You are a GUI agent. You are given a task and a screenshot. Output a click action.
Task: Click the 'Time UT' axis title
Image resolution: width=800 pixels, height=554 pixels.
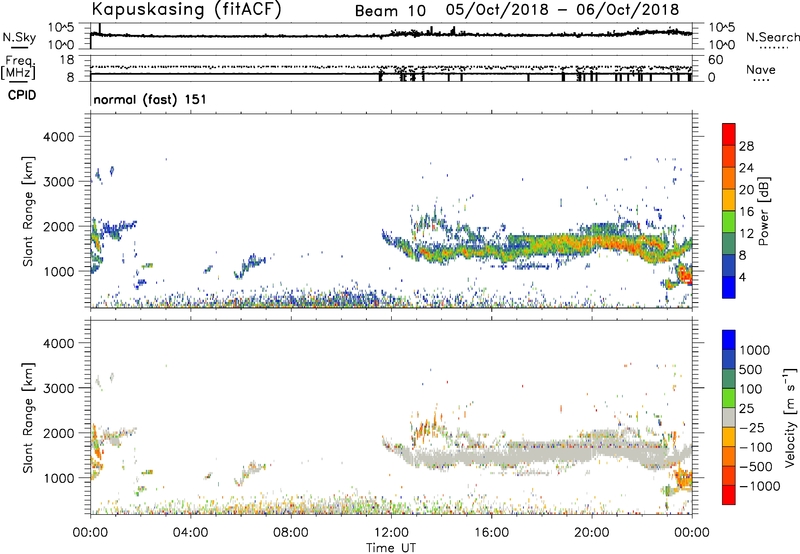pyautogui.click(x=391, y=548)
